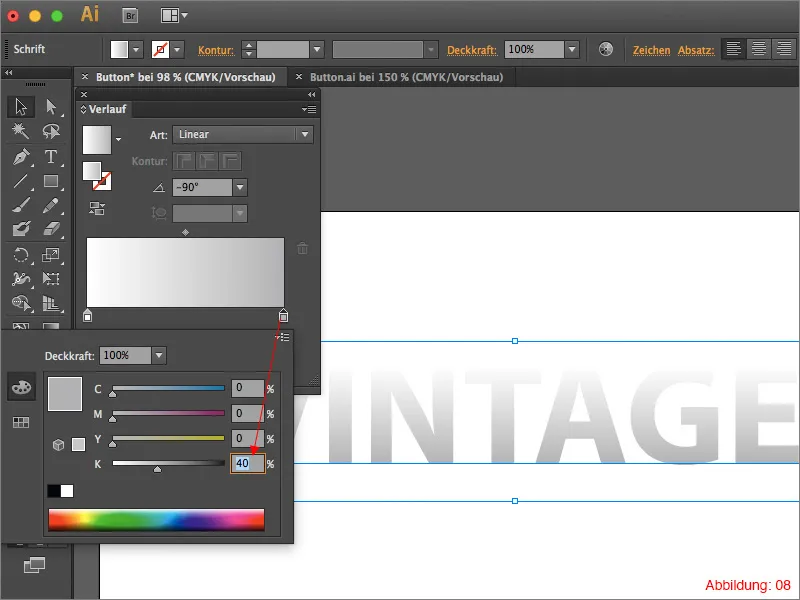Select the Lasso tool

(51, 131)
